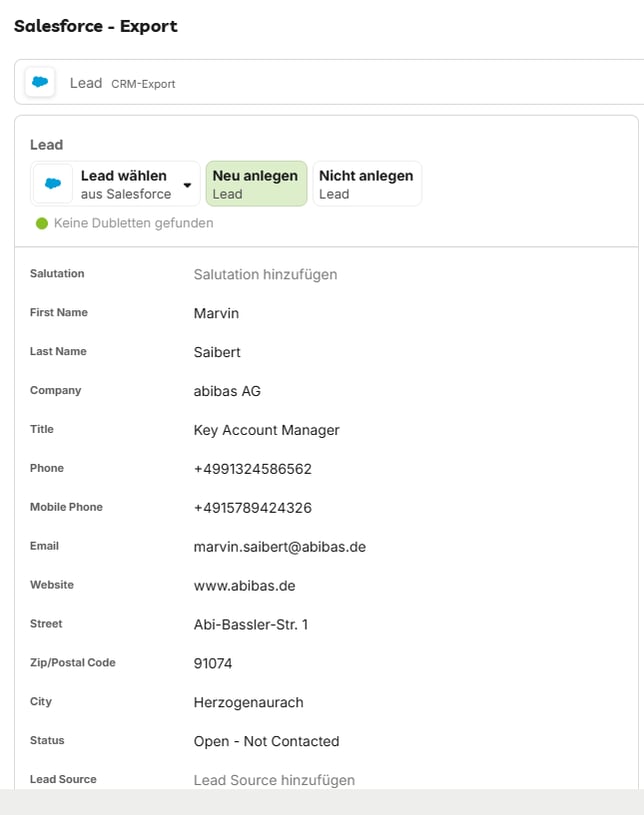The image size is (644, 815).
Task: Open the Lead wählen aus Salesforce dropdown
Action: [x=115, y=184]
